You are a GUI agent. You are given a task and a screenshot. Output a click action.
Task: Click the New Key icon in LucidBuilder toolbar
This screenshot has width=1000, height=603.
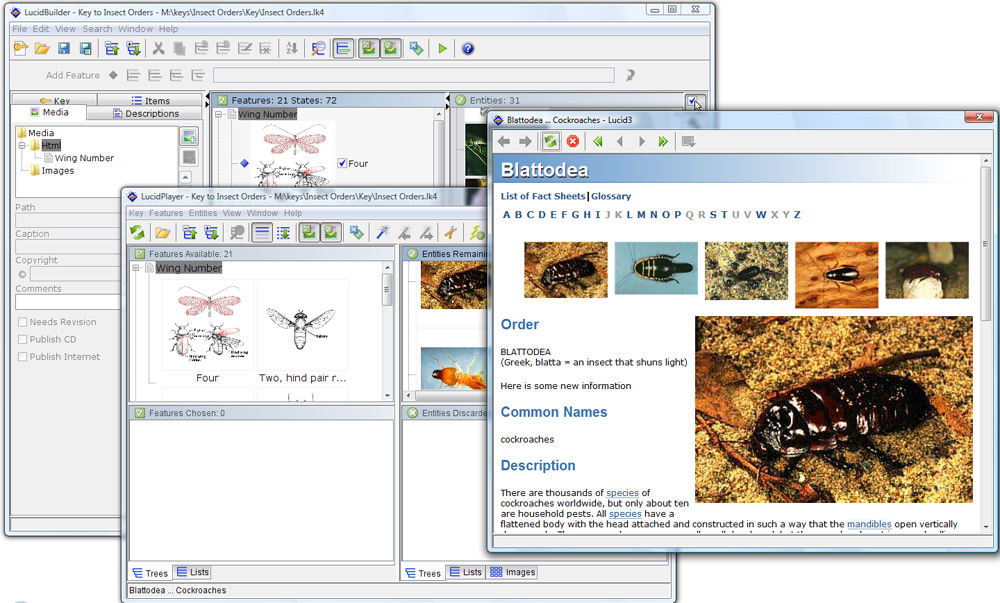20,48
